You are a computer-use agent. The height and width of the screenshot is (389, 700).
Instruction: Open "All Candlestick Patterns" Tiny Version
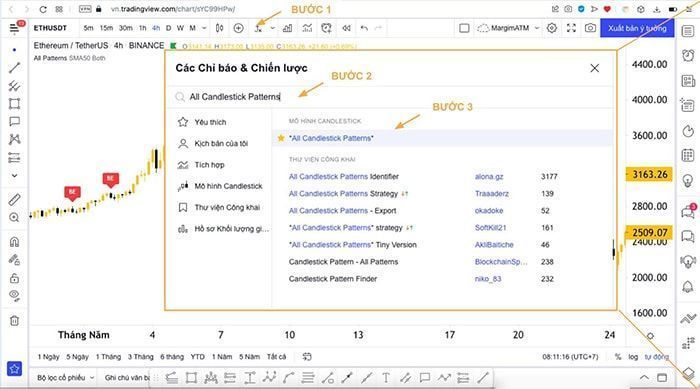point(353,245)
